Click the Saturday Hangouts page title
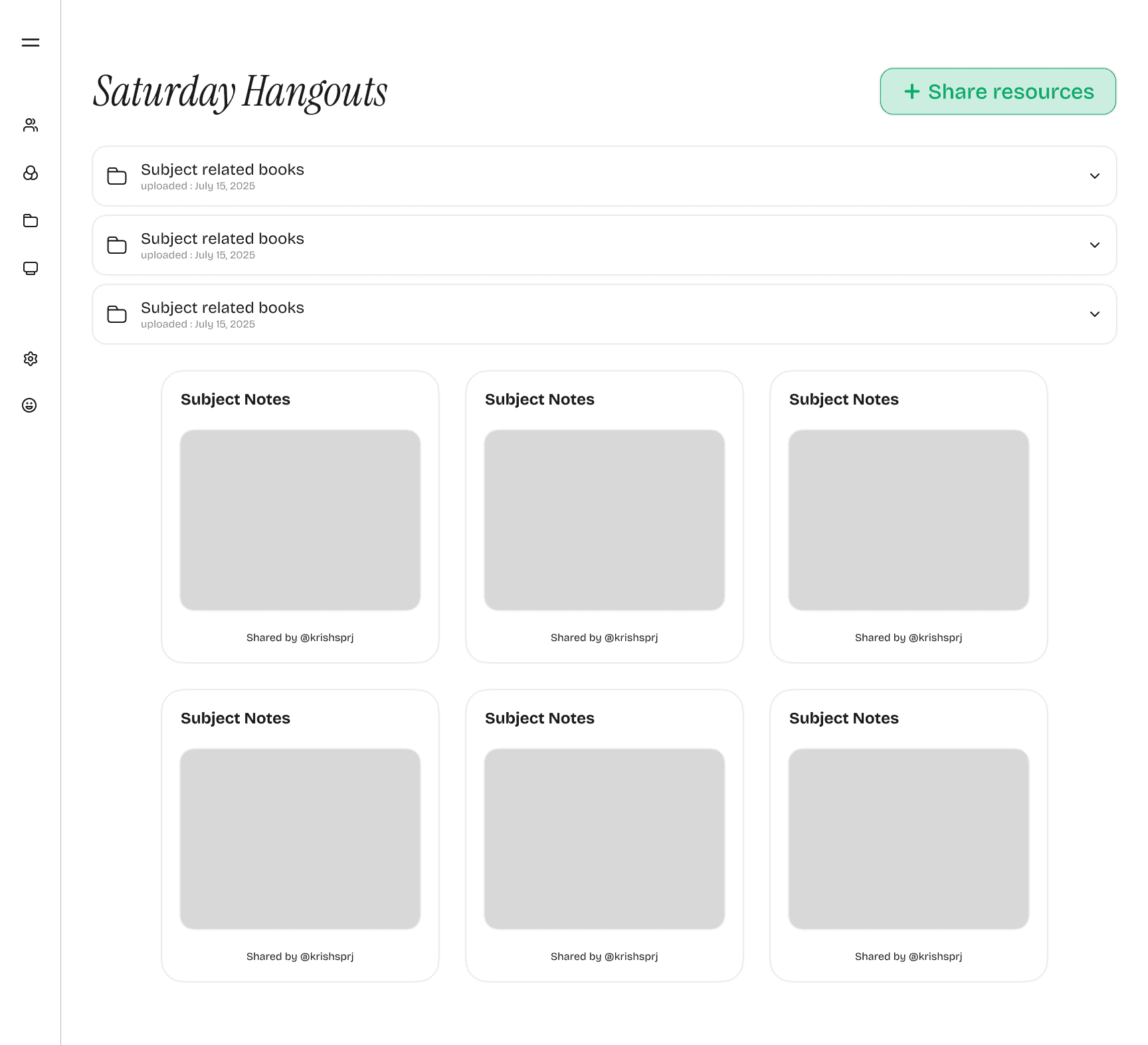Image resolution: width=1148 pixels, height=1045 pixels. (x=240, y=92)
